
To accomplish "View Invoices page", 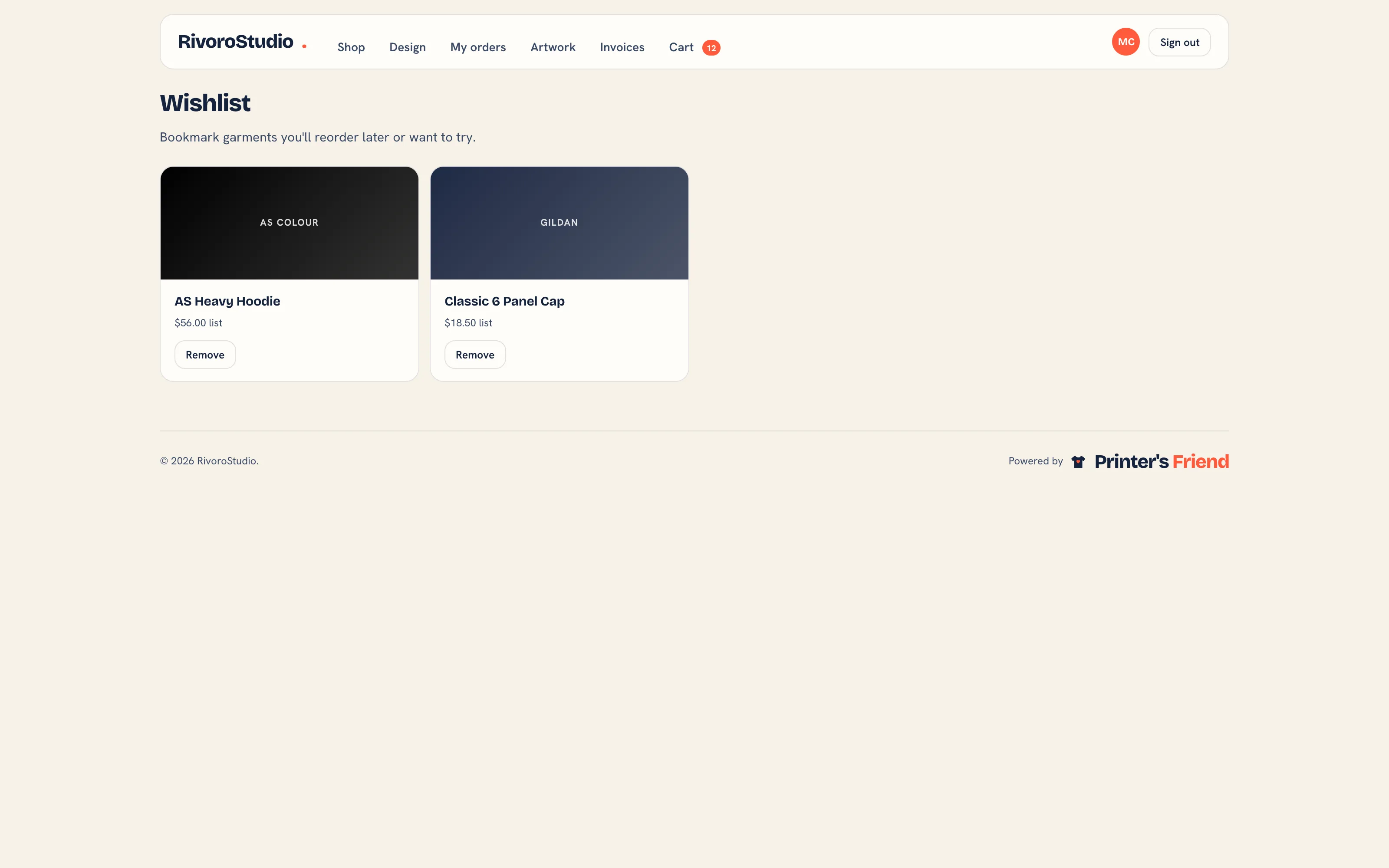I will tap(622, 47).
